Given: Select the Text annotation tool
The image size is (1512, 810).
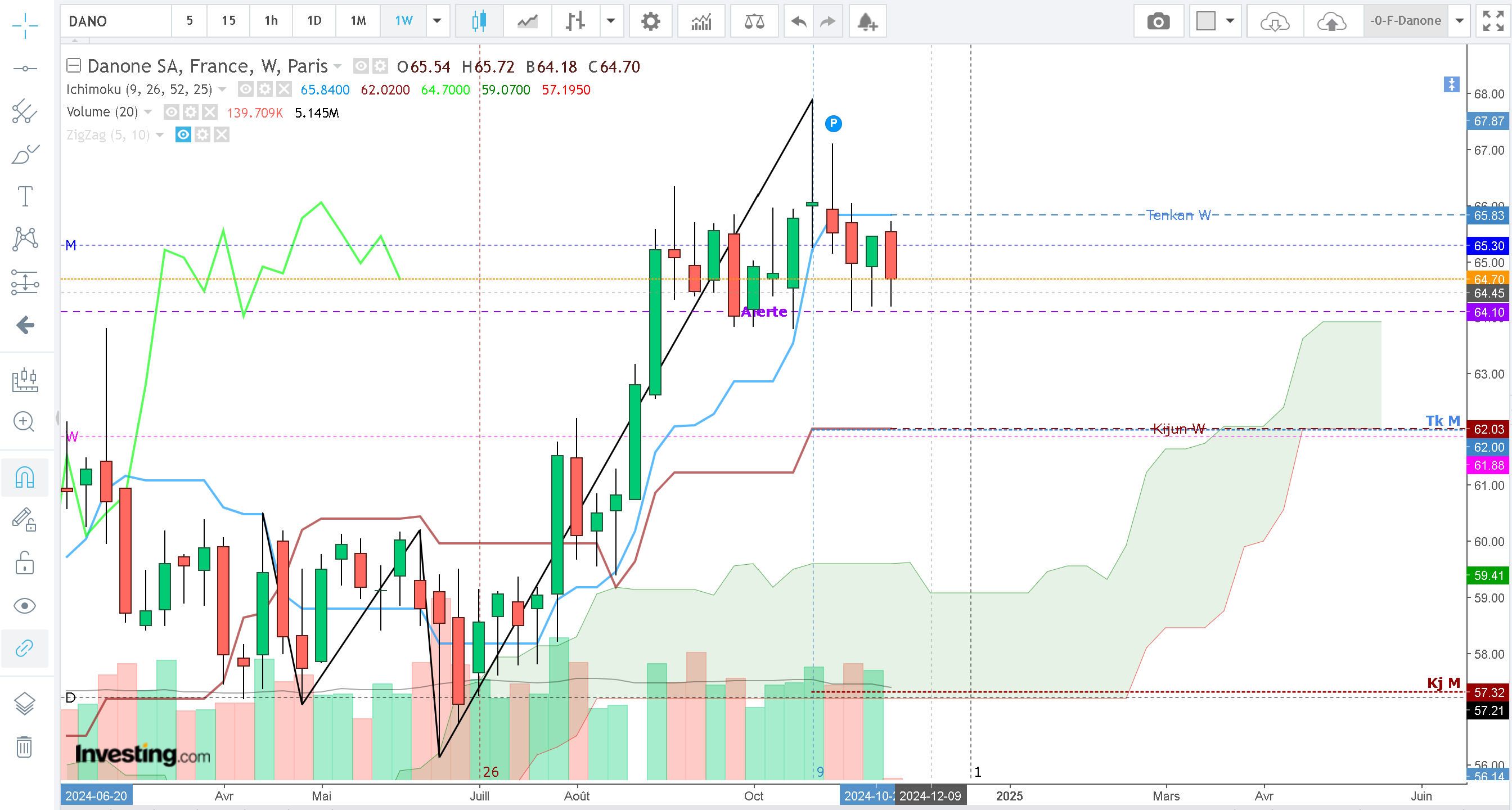Looking at the screenshot, I should tap(25, 196).
